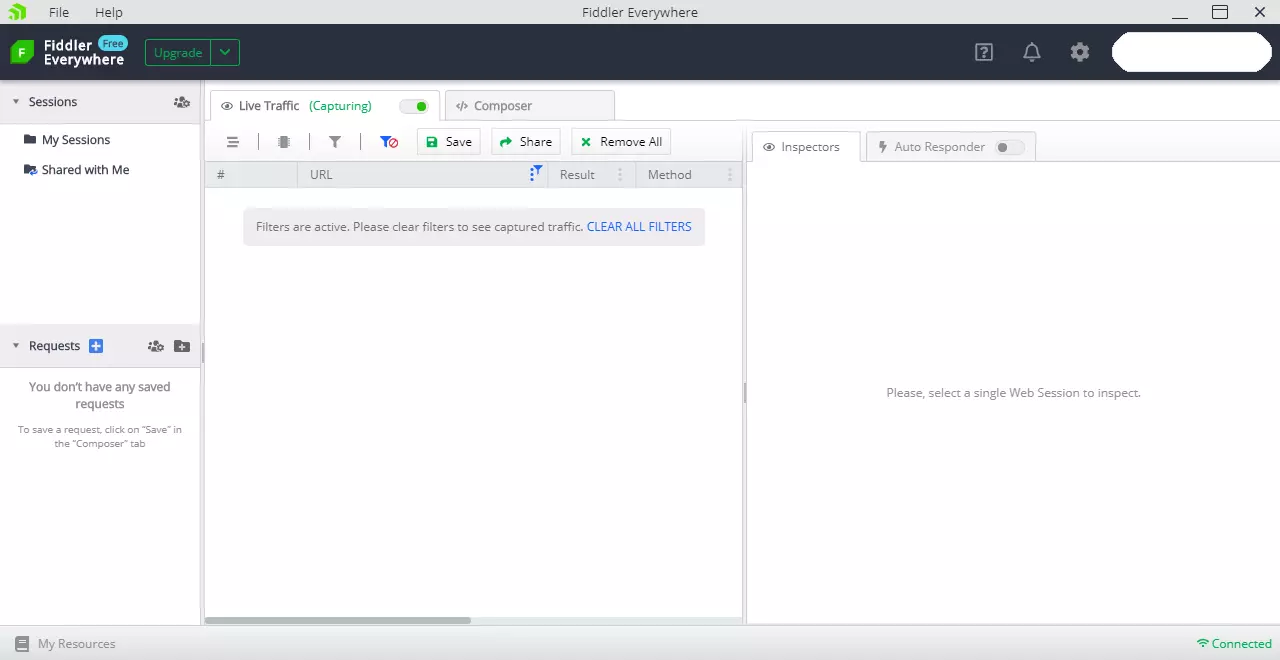The width and height of the screenshot is (1280, 660).
Task: Click the Save button
Action: coord(449,142)
